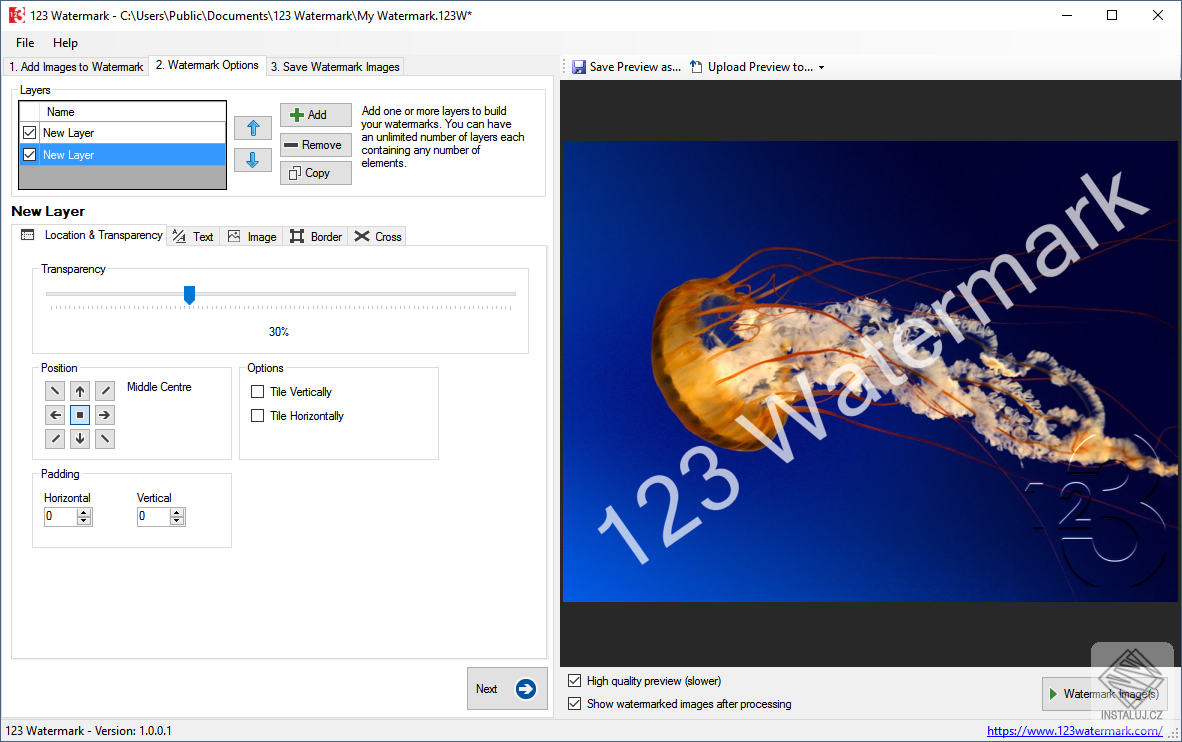Select the highlighted New Layer row

point(123,155)
